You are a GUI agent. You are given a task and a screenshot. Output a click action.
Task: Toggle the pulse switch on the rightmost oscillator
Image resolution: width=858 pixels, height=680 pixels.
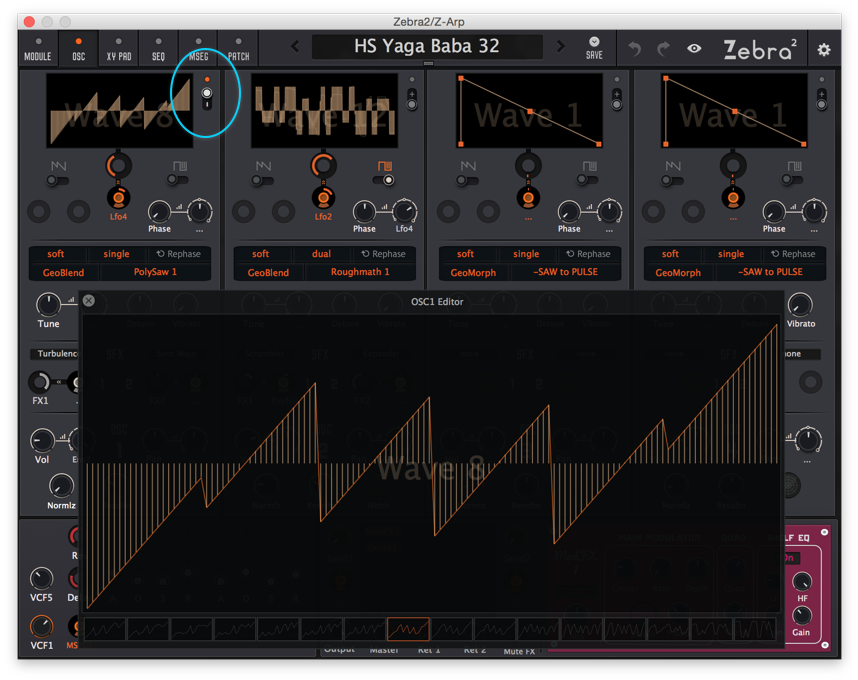pyautogui.click(x=793, y=179)
